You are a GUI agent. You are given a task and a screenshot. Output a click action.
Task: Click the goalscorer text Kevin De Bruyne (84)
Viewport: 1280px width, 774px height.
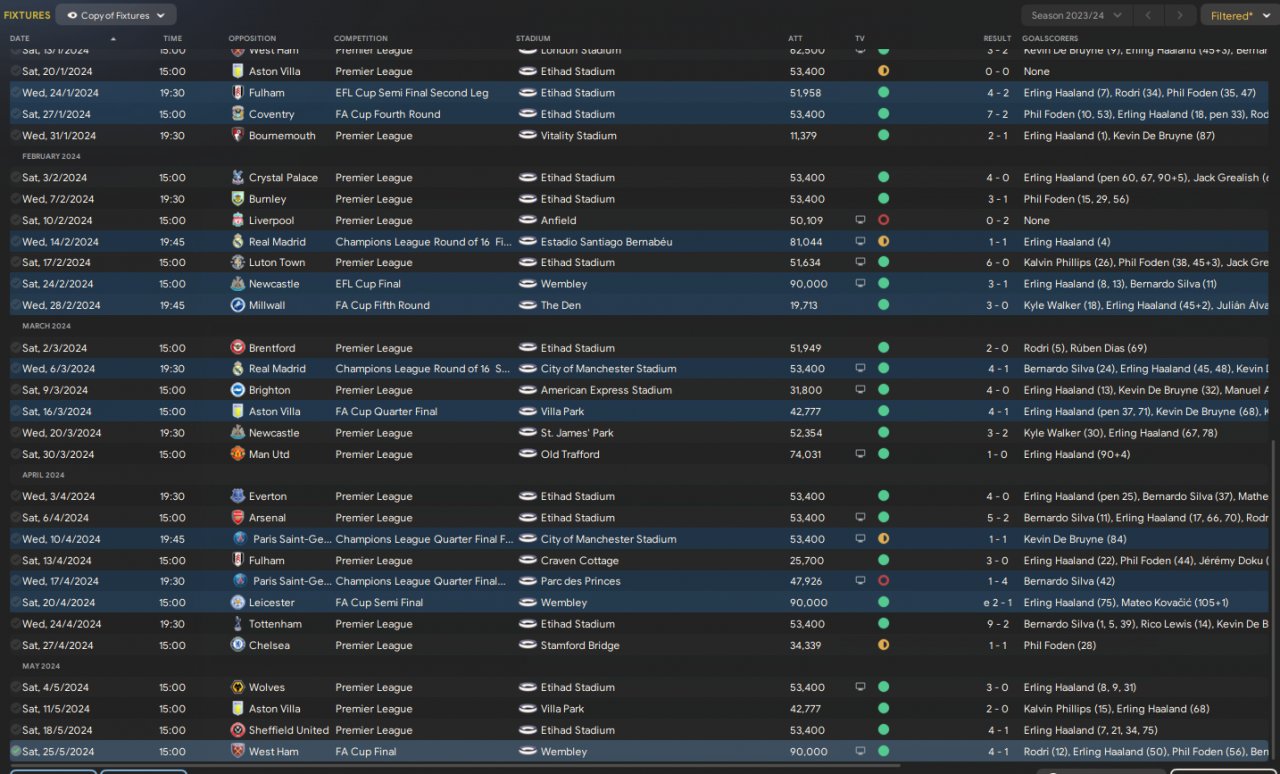(1075, 539)
